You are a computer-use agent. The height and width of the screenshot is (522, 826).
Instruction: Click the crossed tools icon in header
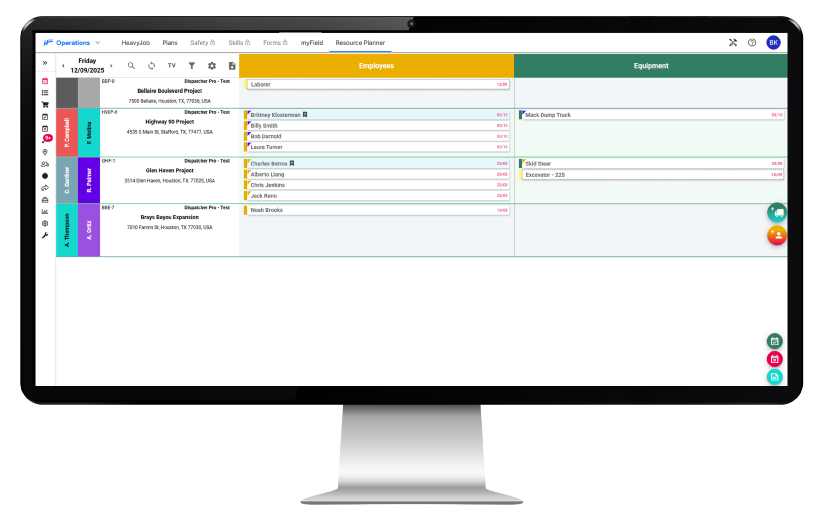[732, 43]
